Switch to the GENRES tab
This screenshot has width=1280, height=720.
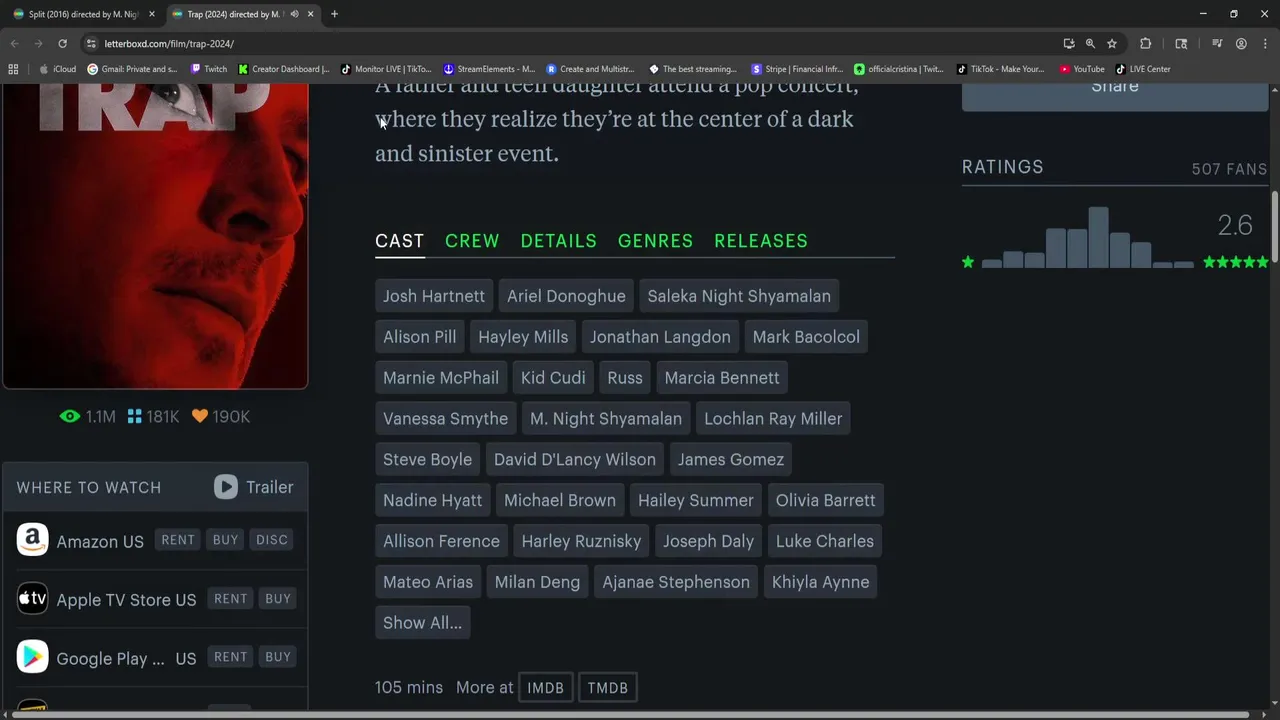(655, 241)
